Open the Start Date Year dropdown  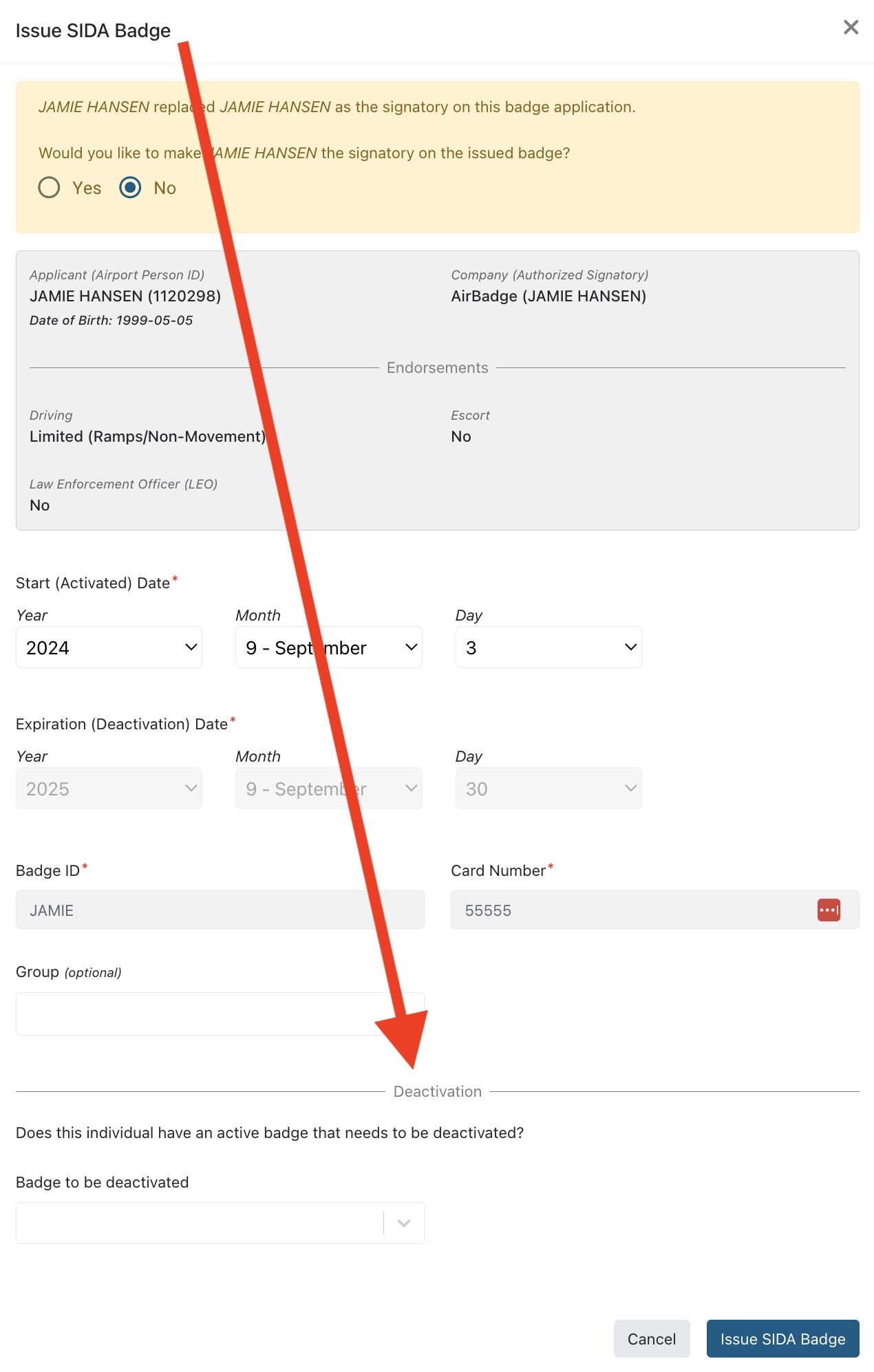(109, 647)
